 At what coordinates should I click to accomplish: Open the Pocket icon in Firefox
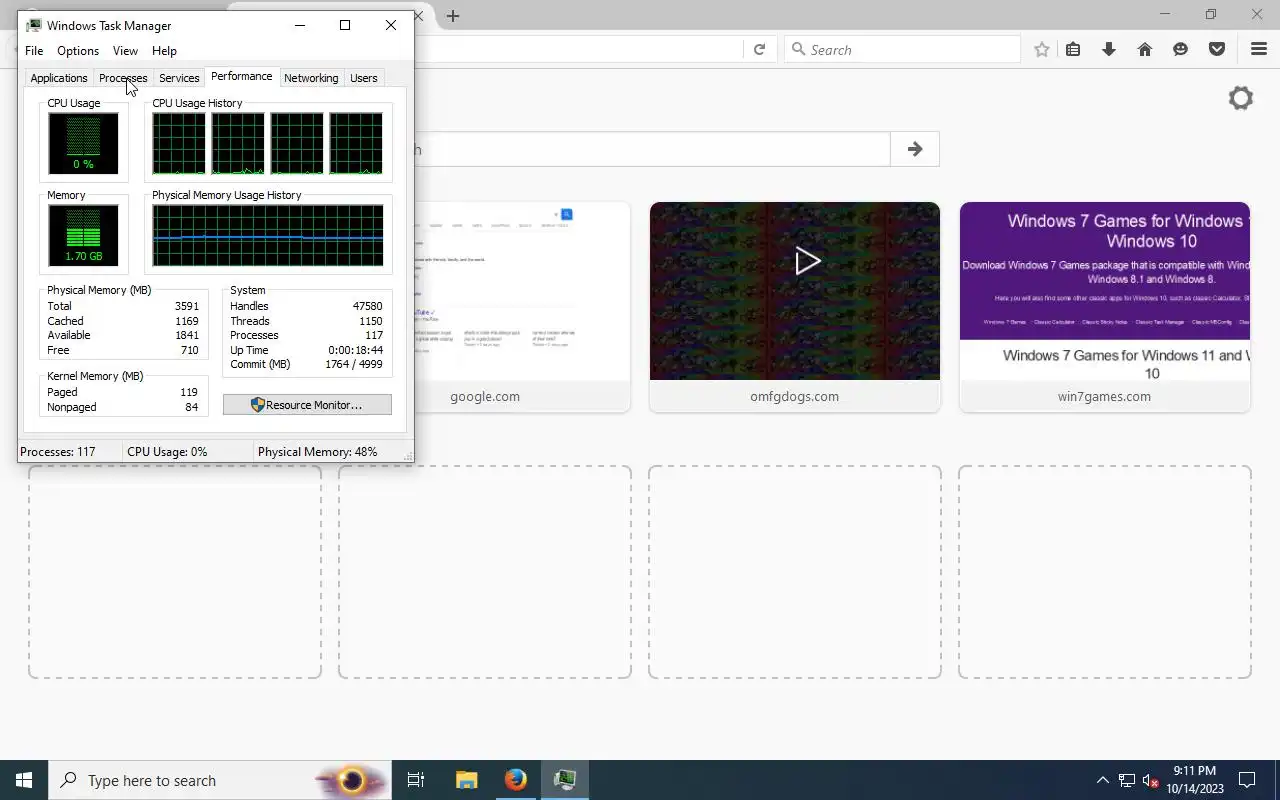pyautogui.click(x=1217, y=49)
